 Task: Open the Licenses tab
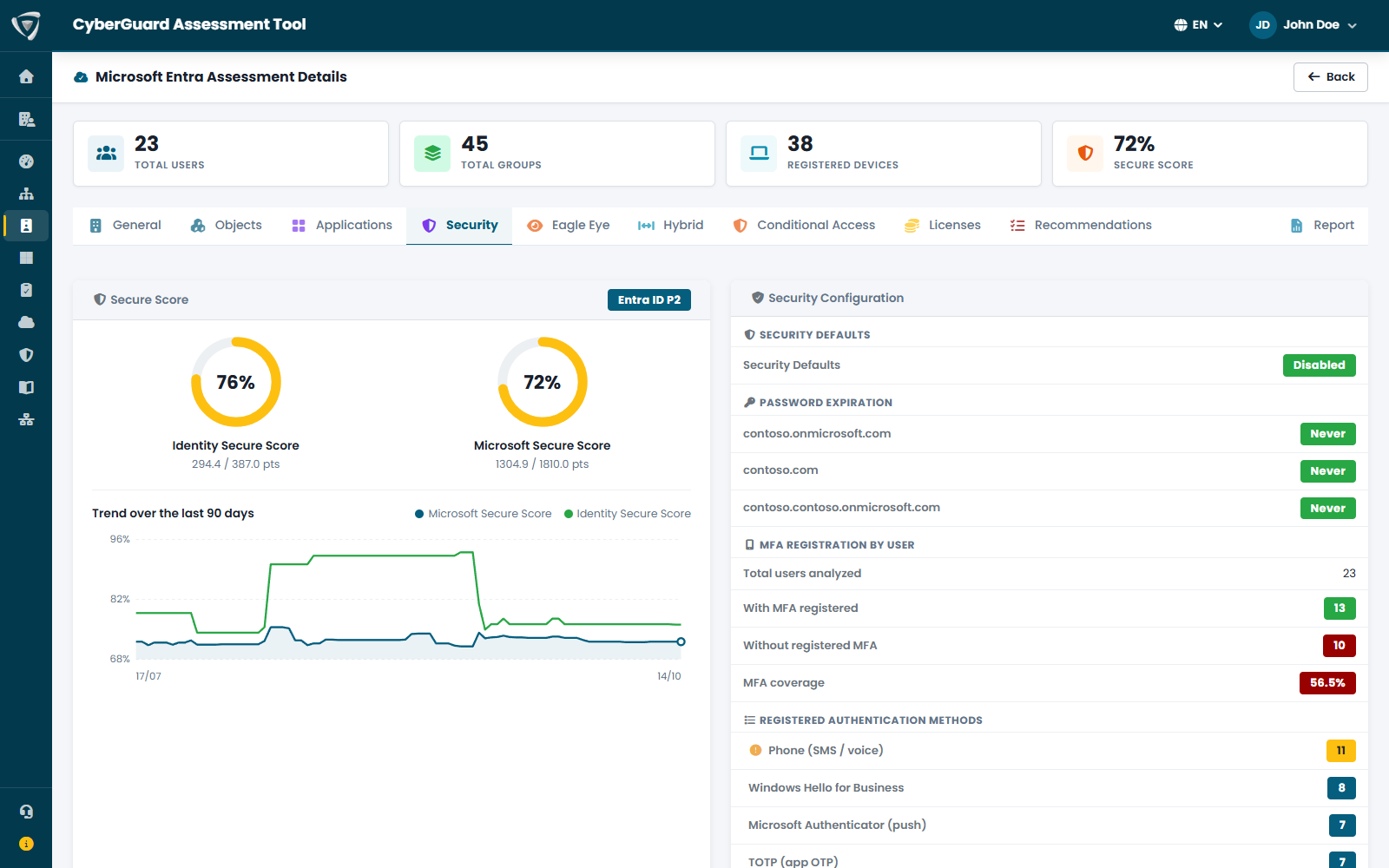pyautogui.click(x=942, y=226)
